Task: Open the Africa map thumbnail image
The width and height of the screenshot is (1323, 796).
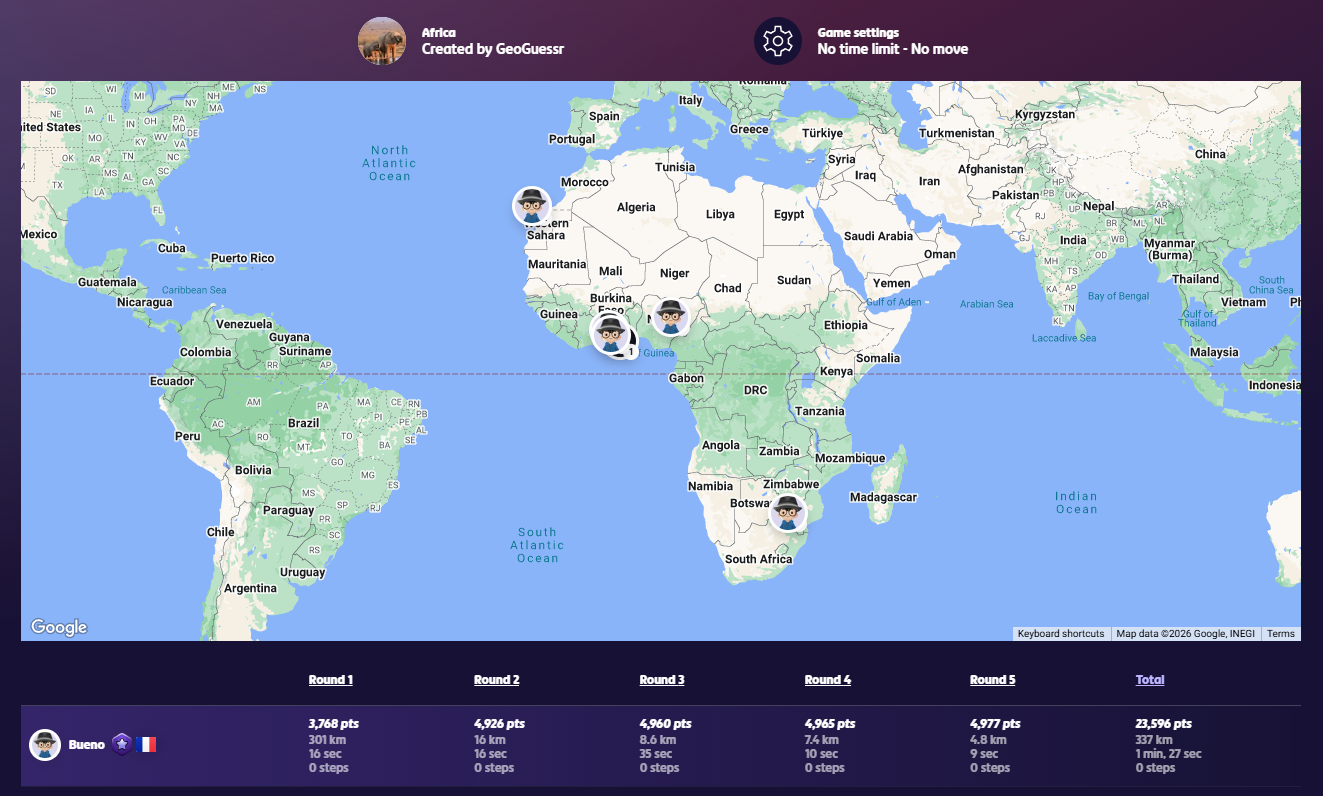Action: (x=382, y=41)
